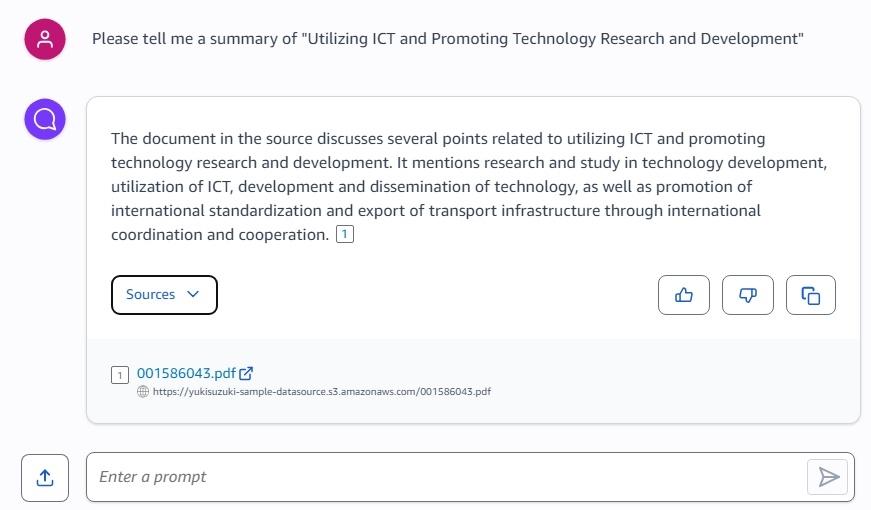The height and width of the screenshot is (510, 871).
Task: Collapse the Sources dropdown
Action: [164, 295]
